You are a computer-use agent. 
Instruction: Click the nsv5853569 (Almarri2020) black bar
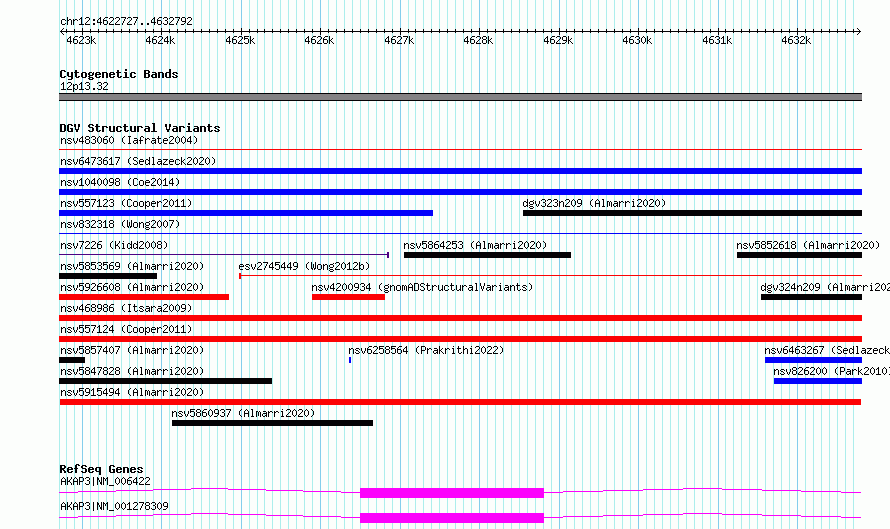coord(108,276)
